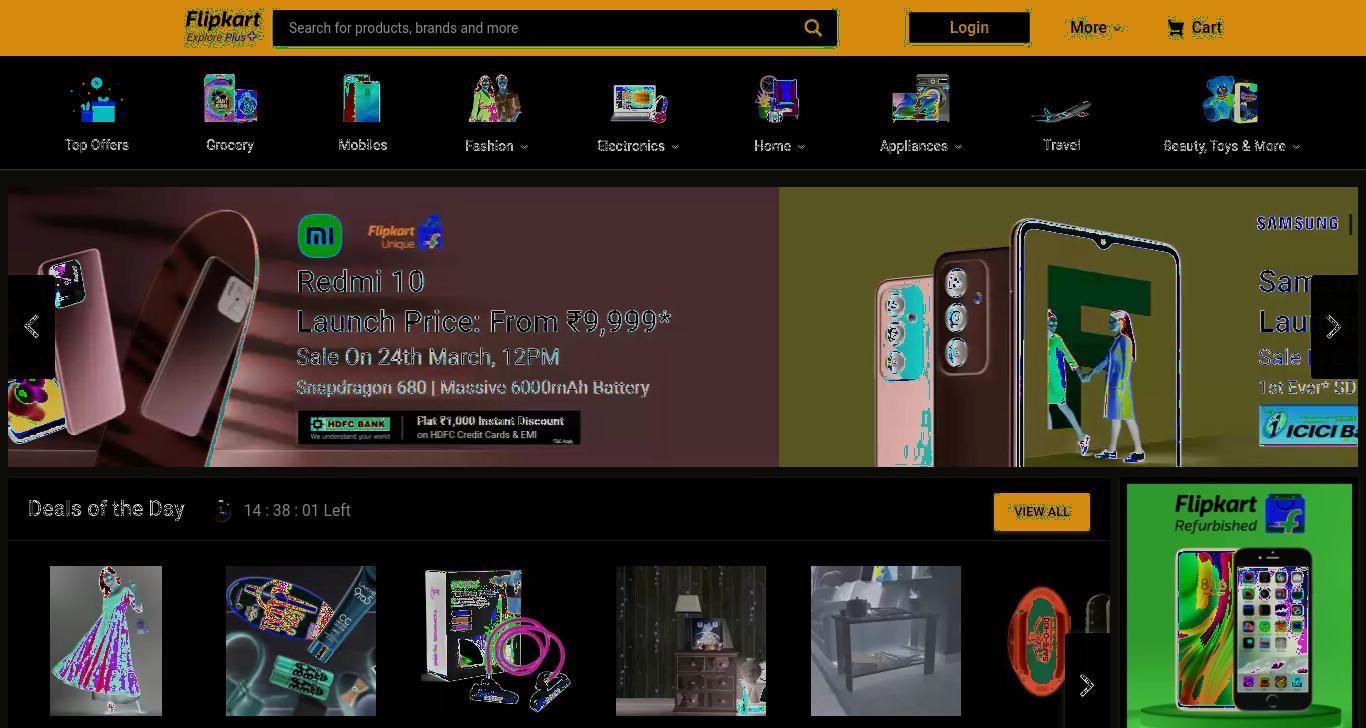Open Flipkart Refurbished ad banner
This screenshot has width=1366, height=728.
(x=1239, y=606)
